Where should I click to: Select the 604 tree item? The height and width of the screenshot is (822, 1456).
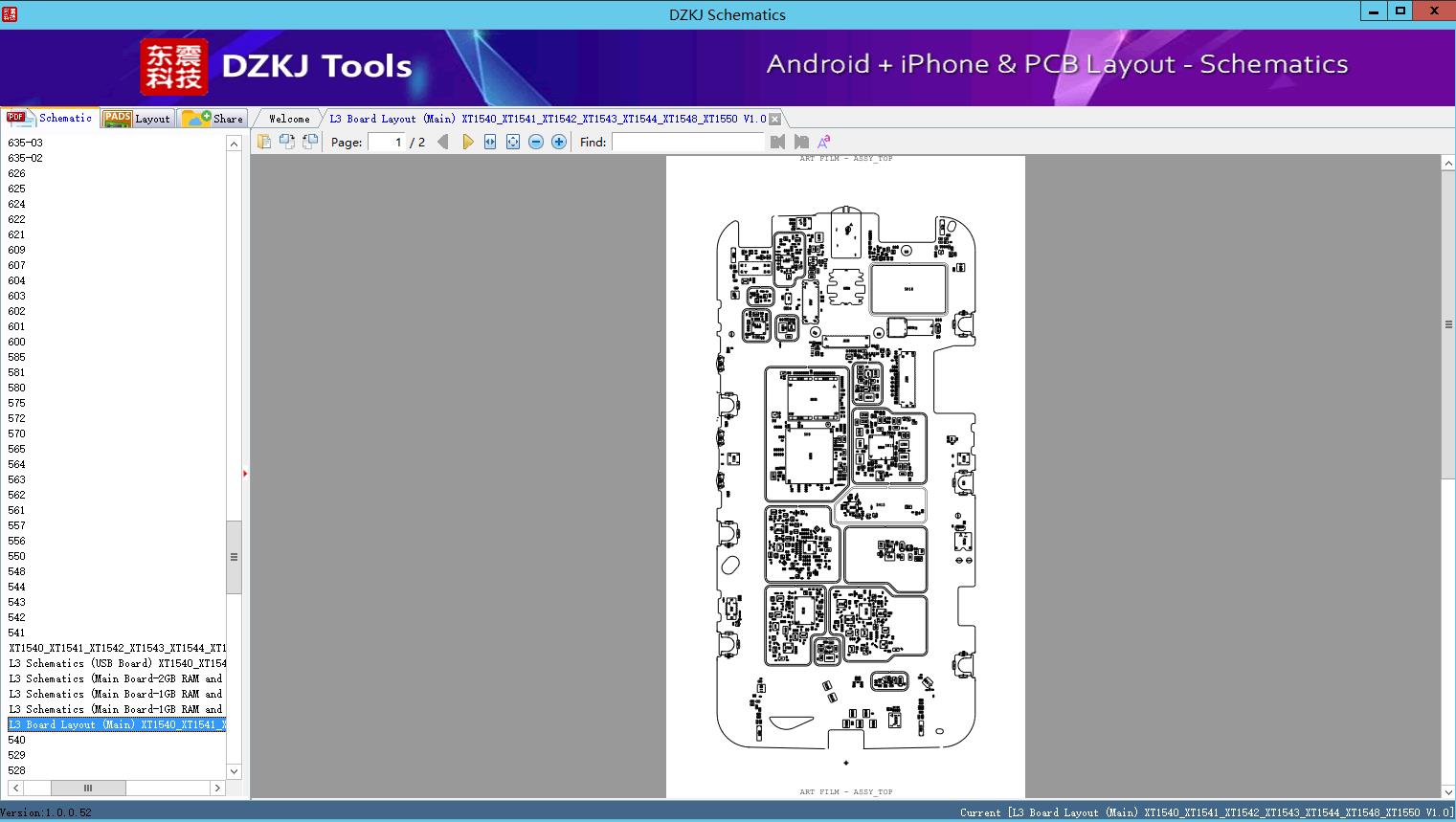17,280
